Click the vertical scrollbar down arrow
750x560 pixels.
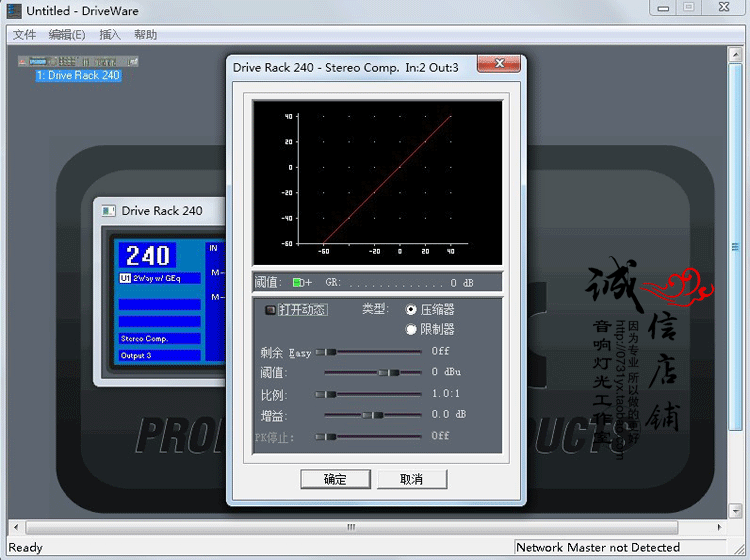click(x=735, y=511)
